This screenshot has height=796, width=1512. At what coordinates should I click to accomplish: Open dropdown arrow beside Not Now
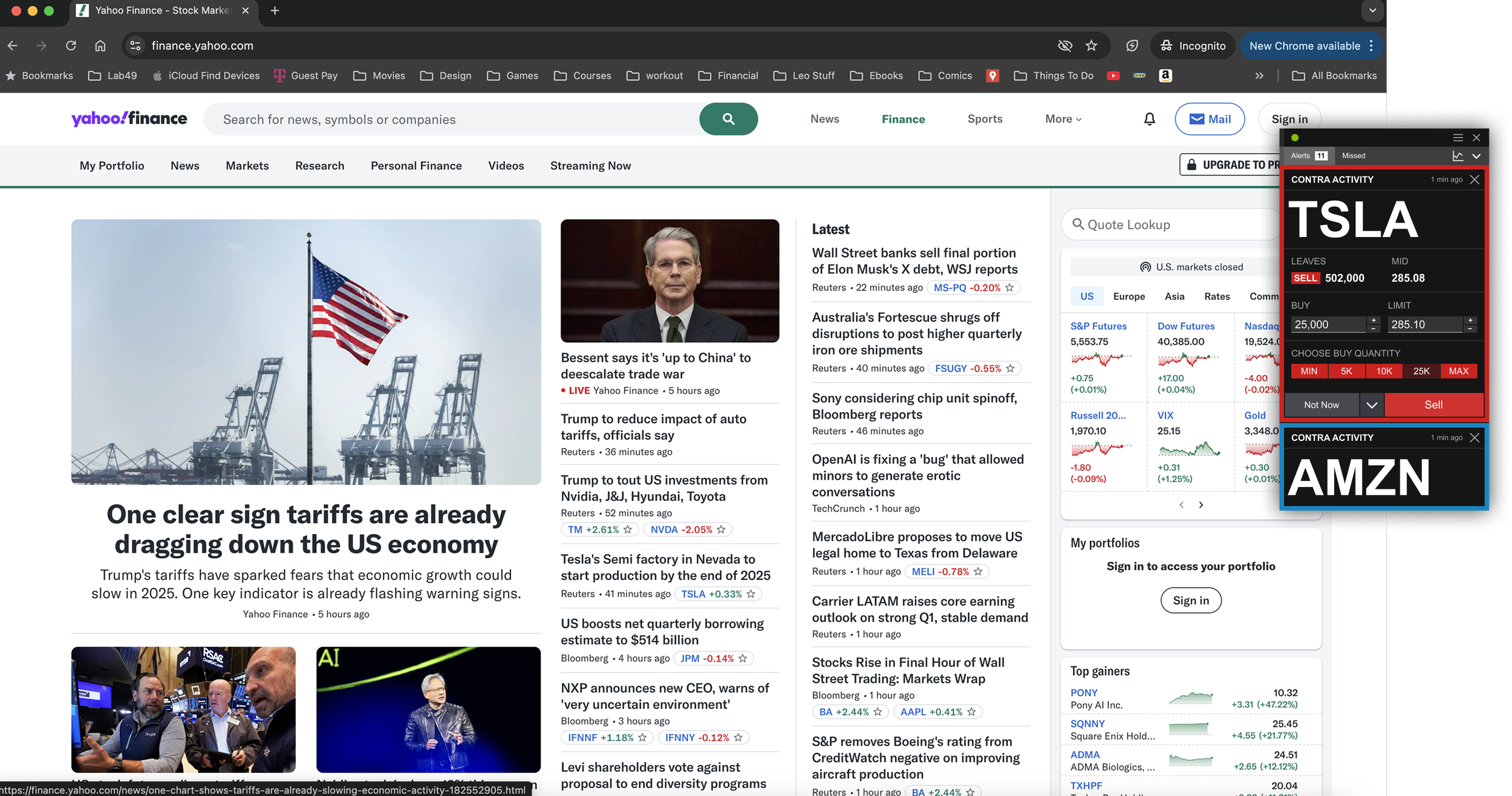tap(1371, 405)
